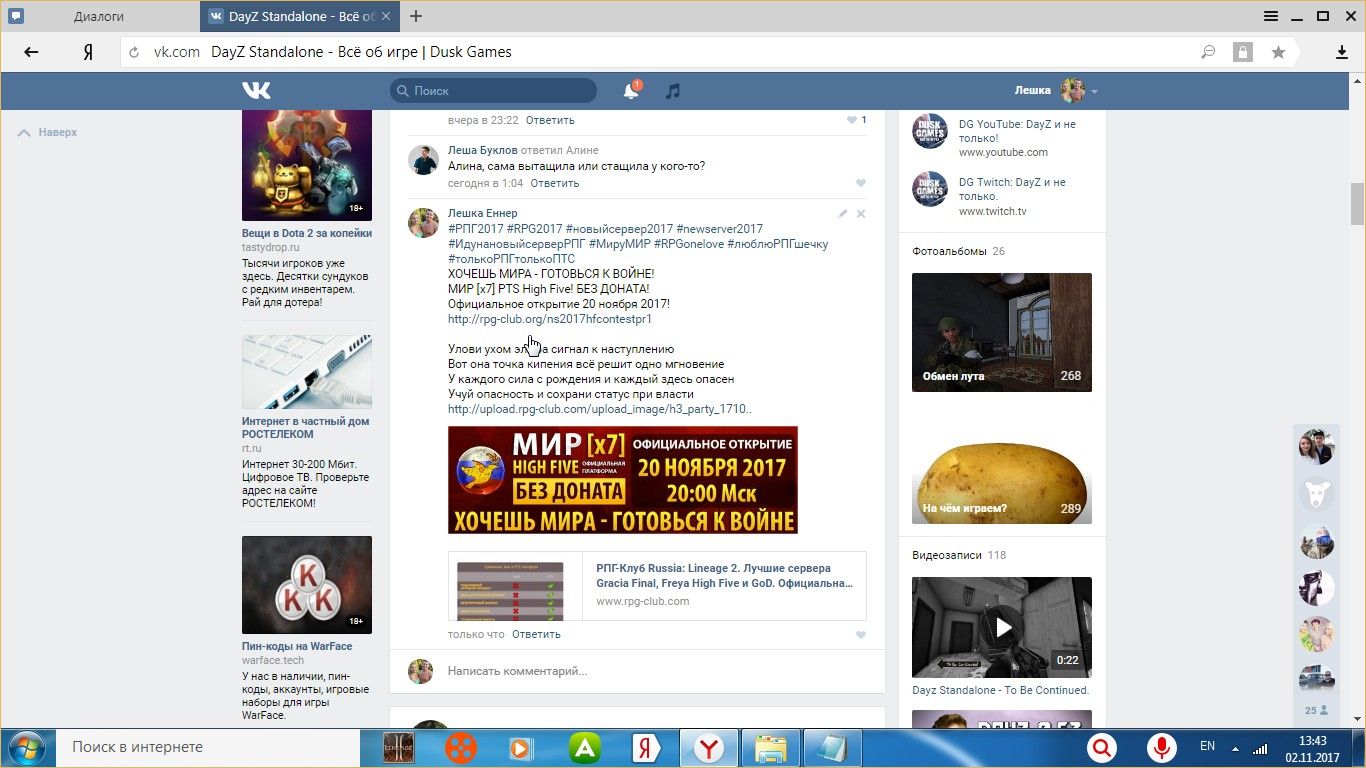
Task: Open the site lock security icon
Action: click(1243, 52)
